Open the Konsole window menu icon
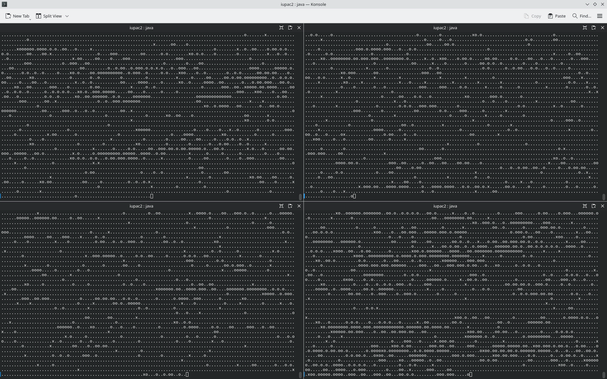Image resolution: width=607 pixels, height=379 pixels. point(4,4)
